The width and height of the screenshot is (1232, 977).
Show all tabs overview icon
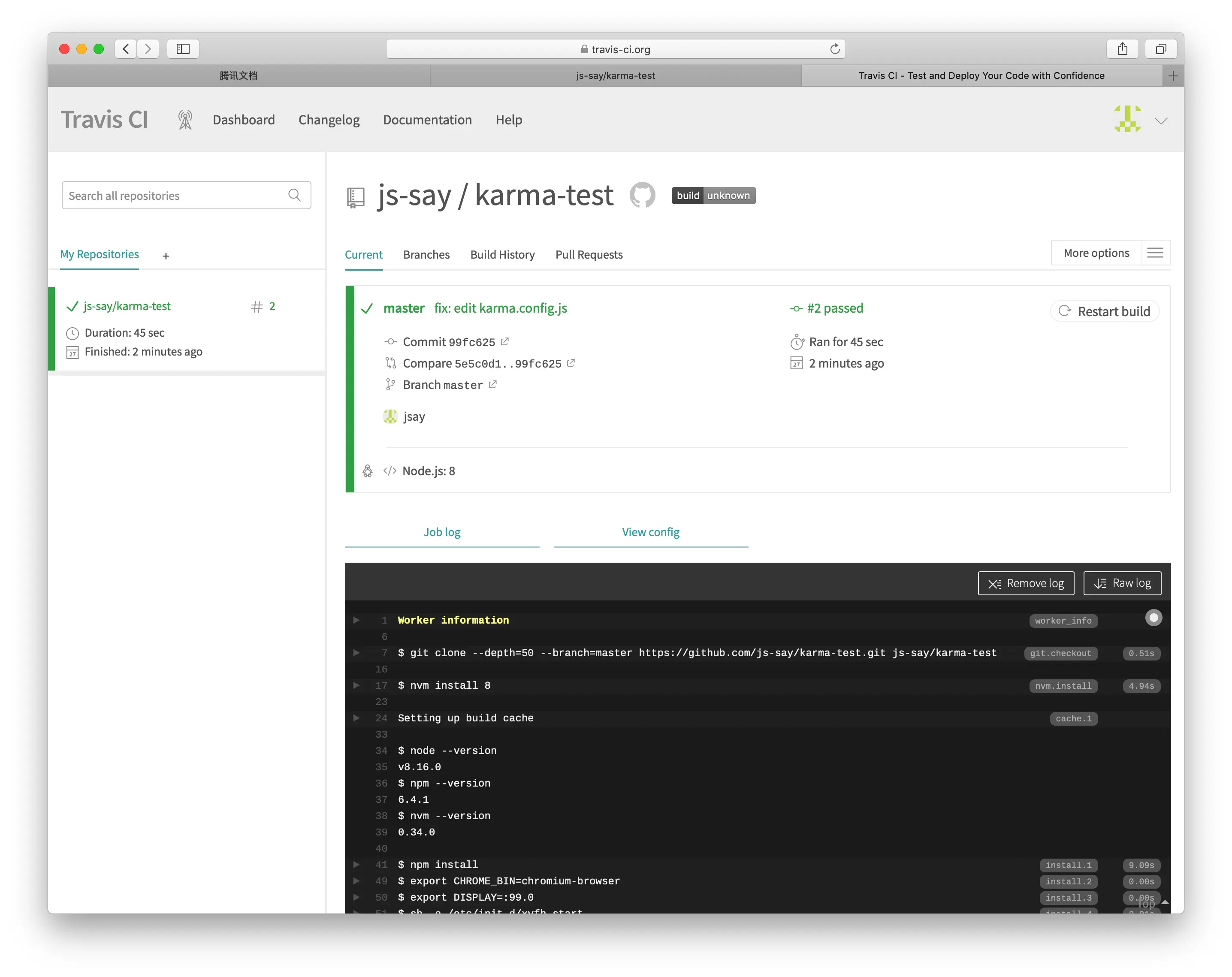coord(1160,48)
